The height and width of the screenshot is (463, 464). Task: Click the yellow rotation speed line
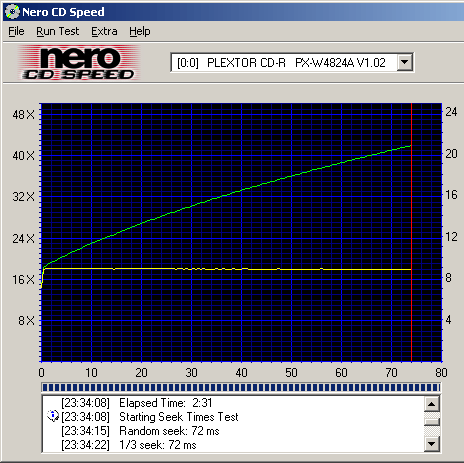pyautogui.click(x=227, y=269)
